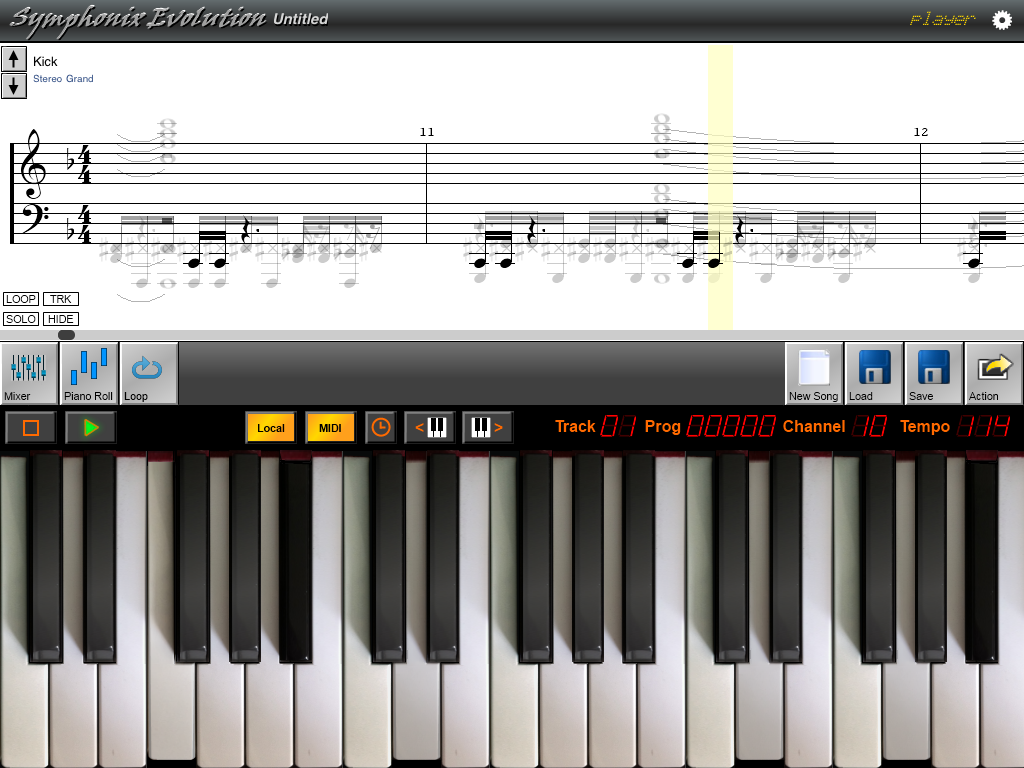This screenshot has width=1024, height=768.
Task: Click the Loop toolbar button
Action: [x=148, y=374]
